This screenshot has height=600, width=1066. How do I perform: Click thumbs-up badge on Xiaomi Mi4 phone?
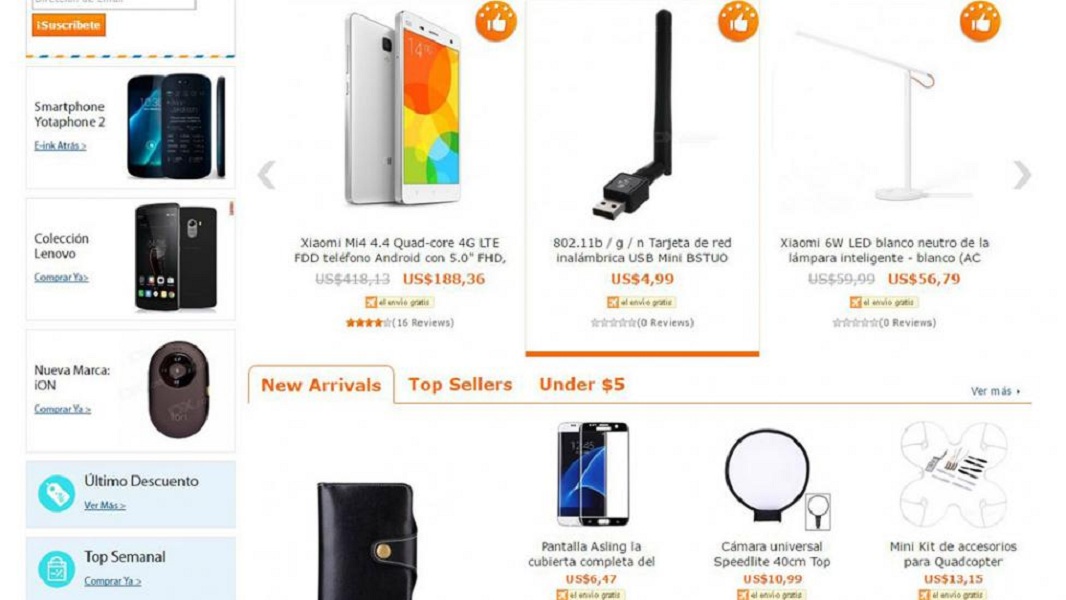tap(496, 21)
